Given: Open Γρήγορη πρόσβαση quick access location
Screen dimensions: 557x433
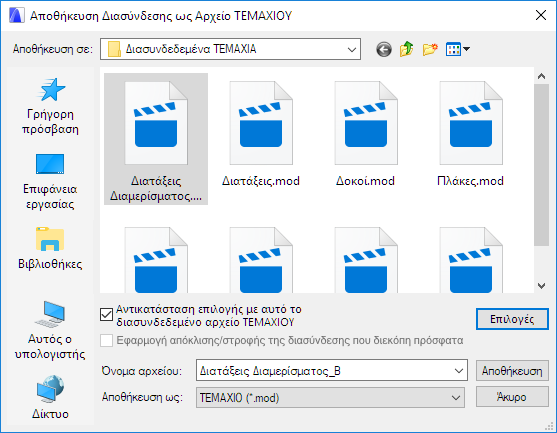Looking at the screenshot, I should pyautogui.click(x=50, y=106).
